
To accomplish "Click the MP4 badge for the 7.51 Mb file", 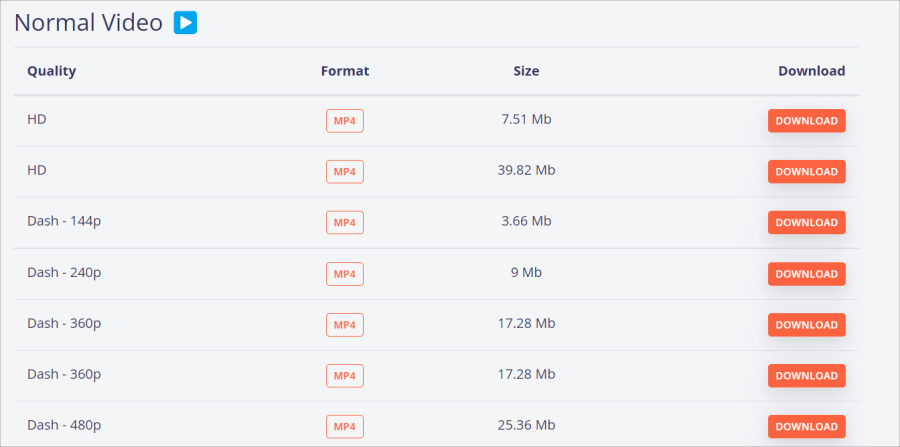I will click(345, 121).
